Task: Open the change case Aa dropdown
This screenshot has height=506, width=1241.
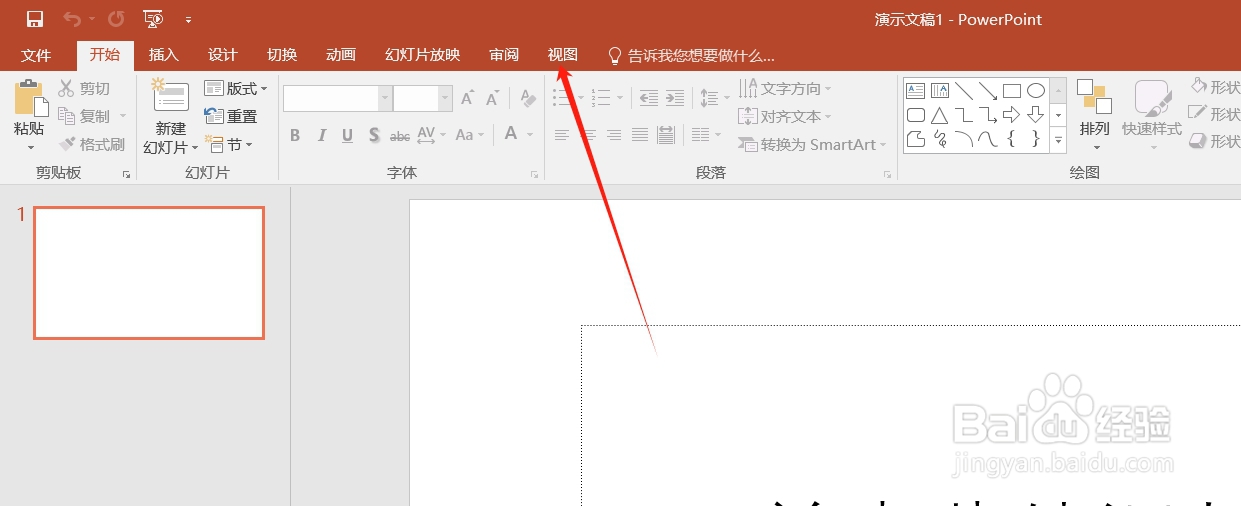Action: coord(469,135)
